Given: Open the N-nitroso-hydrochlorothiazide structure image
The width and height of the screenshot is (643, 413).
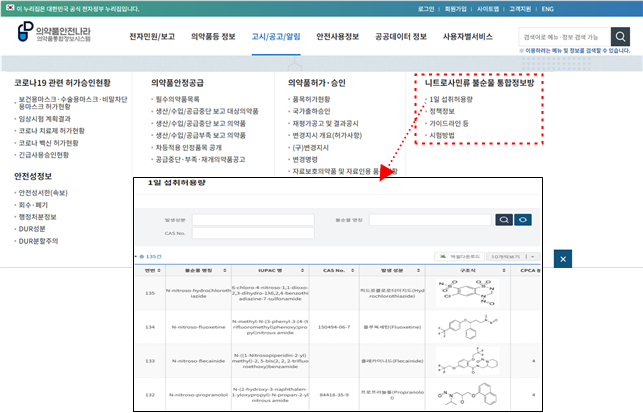Looking at the screenshot, I should 467,293.
